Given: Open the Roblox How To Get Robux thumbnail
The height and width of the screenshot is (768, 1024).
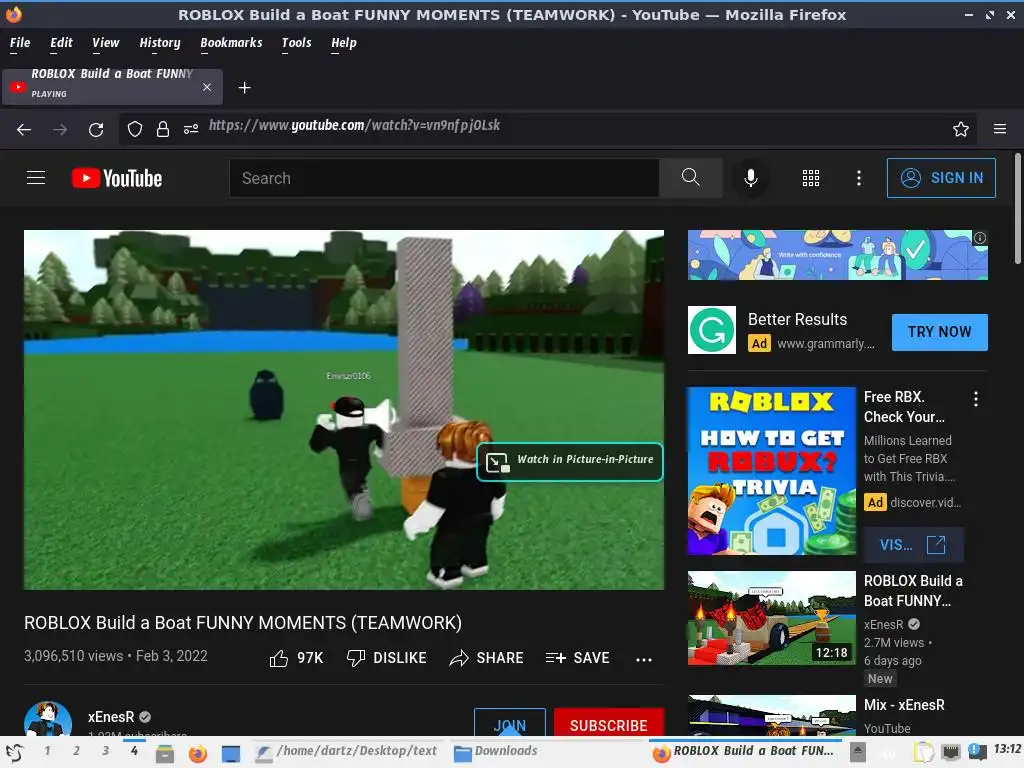Looking at the screenshot, I should (x=771, y=471).
